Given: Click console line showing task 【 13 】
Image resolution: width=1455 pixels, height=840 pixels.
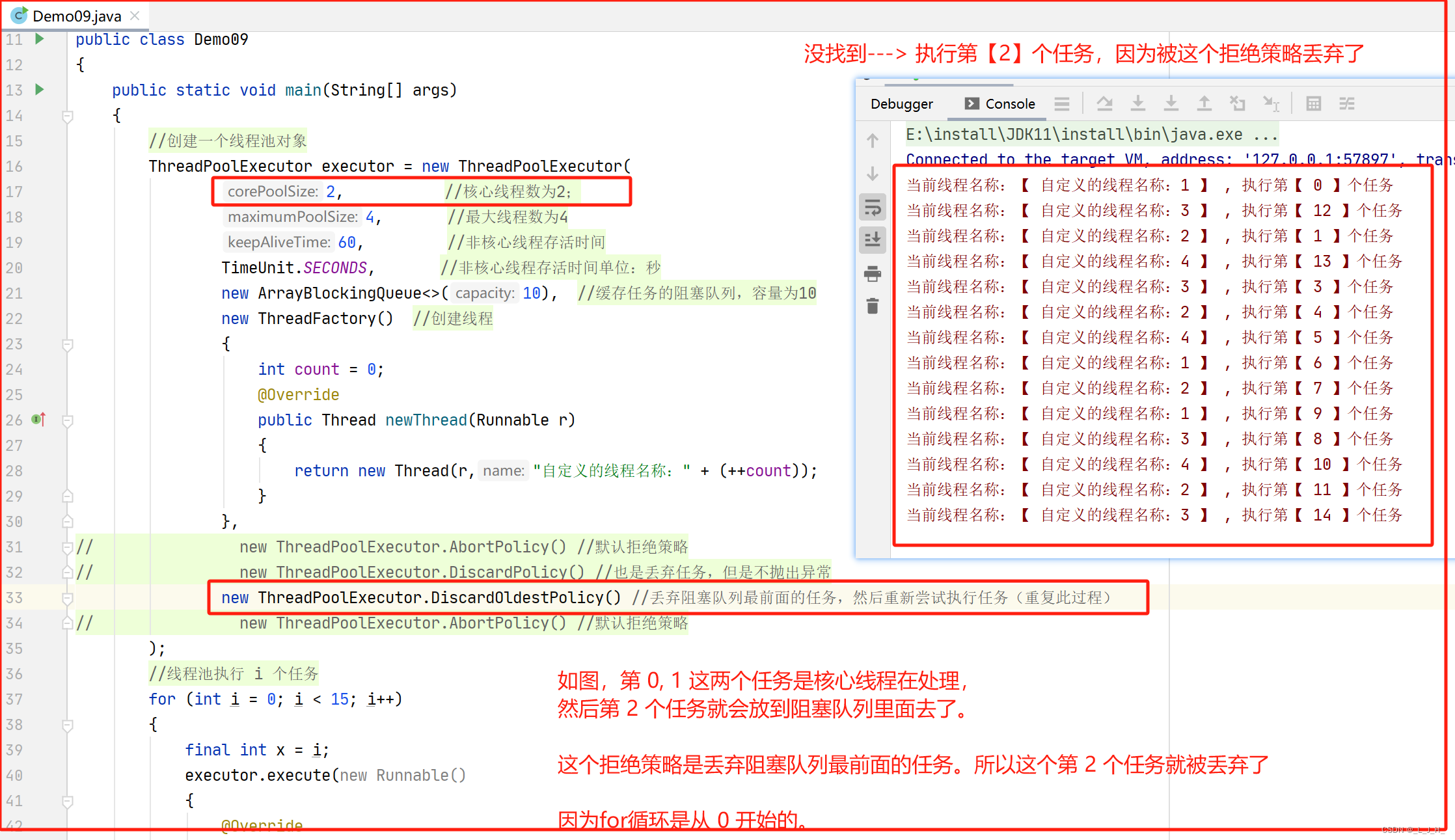Looking at the screenshot, I should point(1154,261).
